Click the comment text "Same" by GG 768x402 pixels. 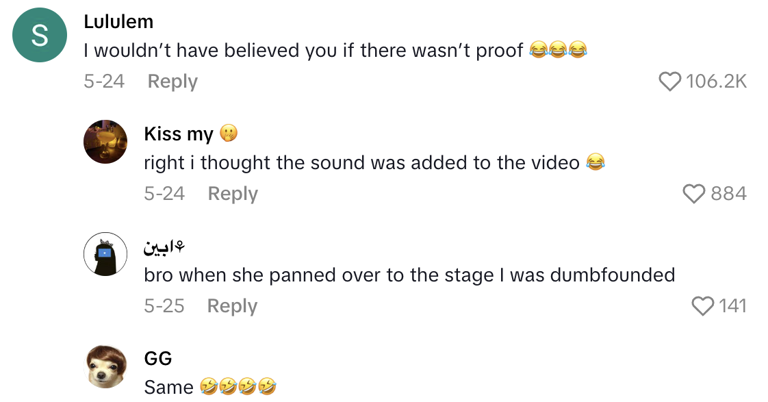click(x=169, y=386)
